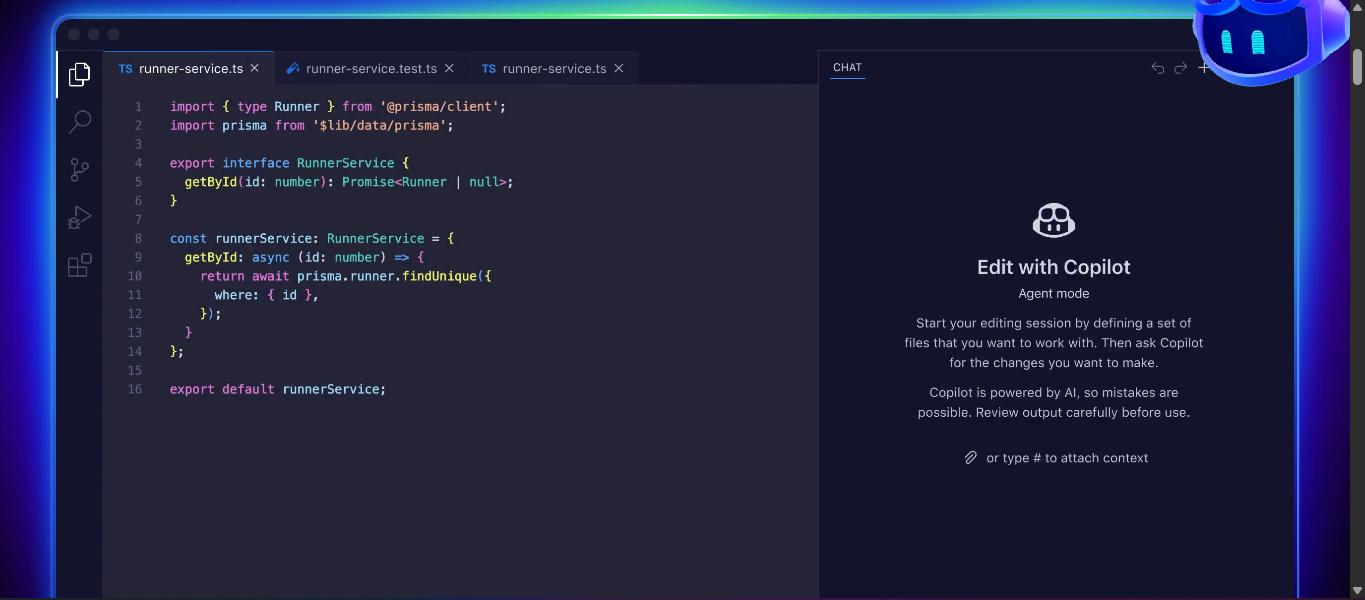Click the 'or type # to attach context' text
This screenshot has height=600, width=1365.
1067,458
